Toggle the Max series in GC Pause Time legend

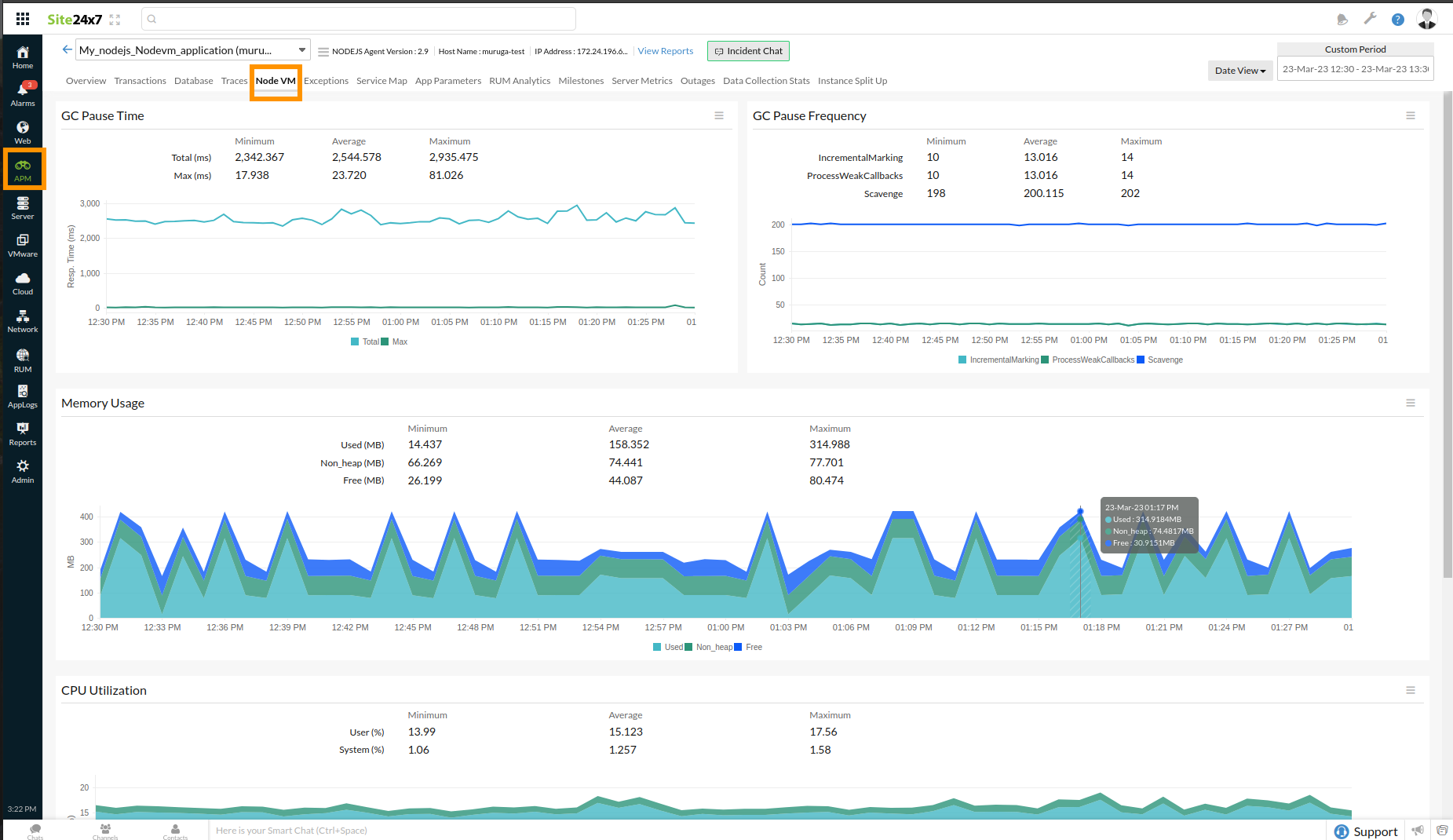pyautogui.click(x=399, y=341)
